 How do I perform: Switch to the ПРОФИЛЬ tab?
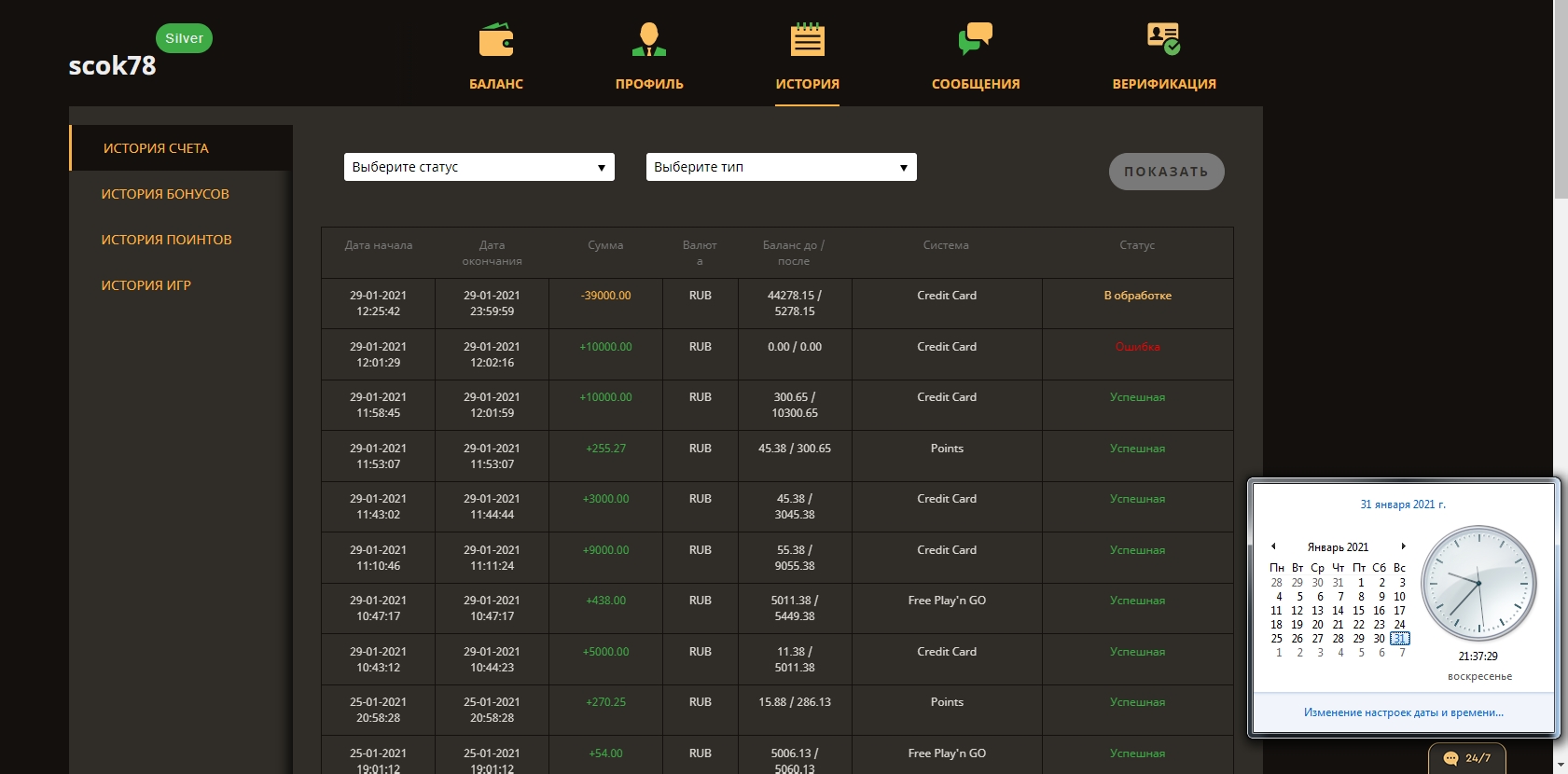tap(649, 84)
